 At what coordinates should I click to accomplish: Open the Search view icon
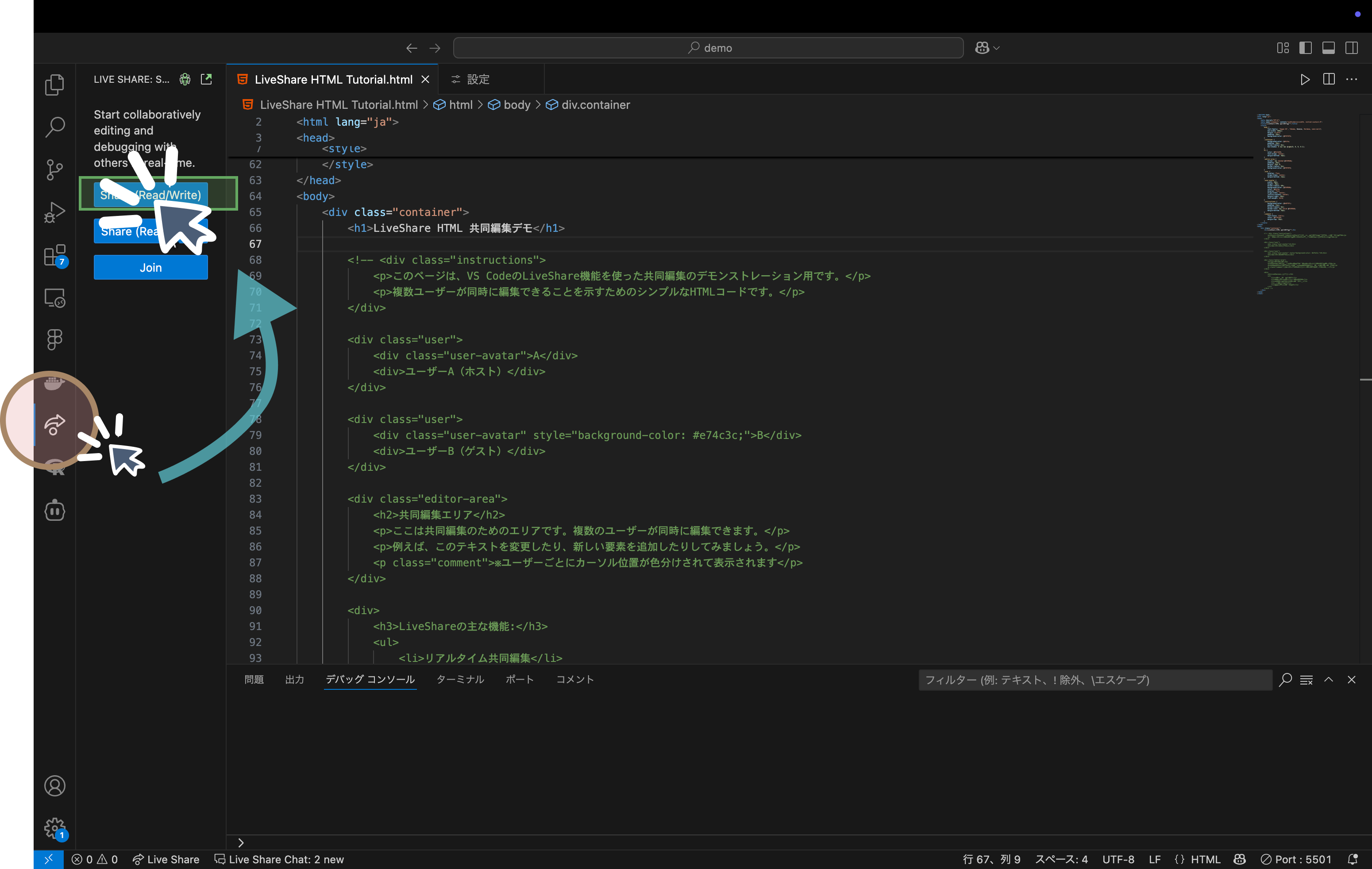click(x=55, y=127)
